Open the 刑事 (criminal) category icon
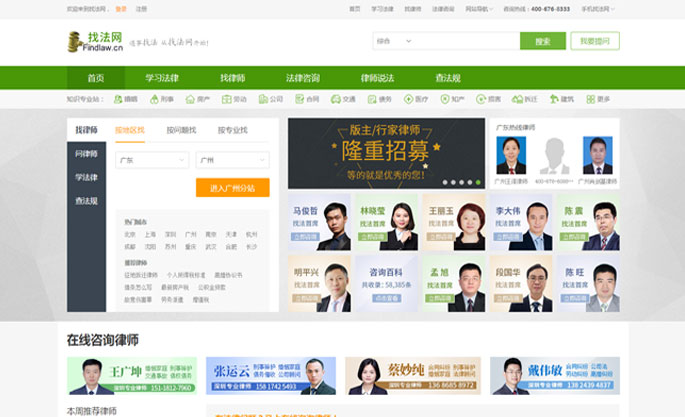685x417 pixels. [x=153, y=99]
